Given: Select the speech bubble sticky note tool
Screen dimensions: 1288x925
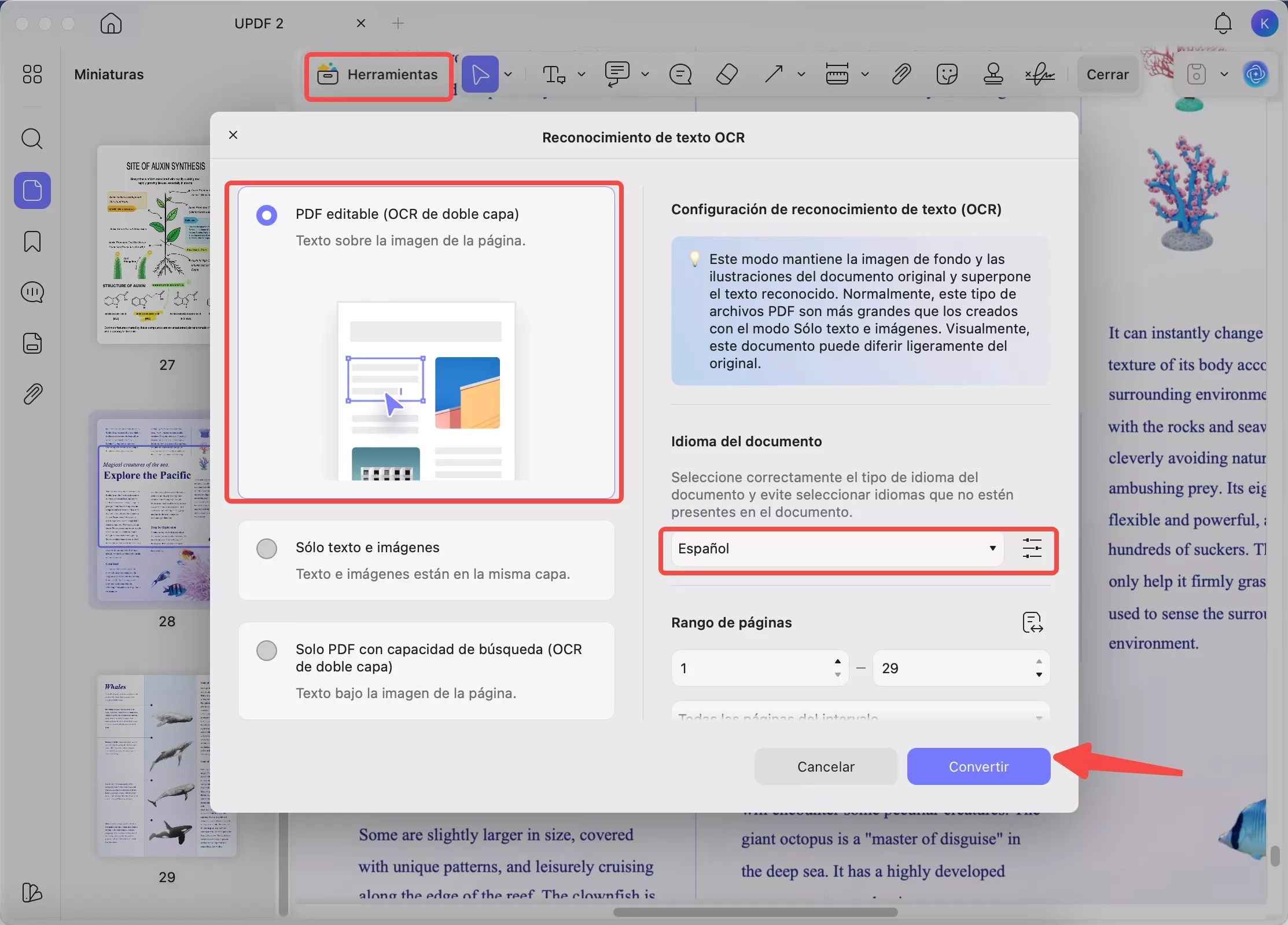Looking at the screenshot, I should (680, 75).
